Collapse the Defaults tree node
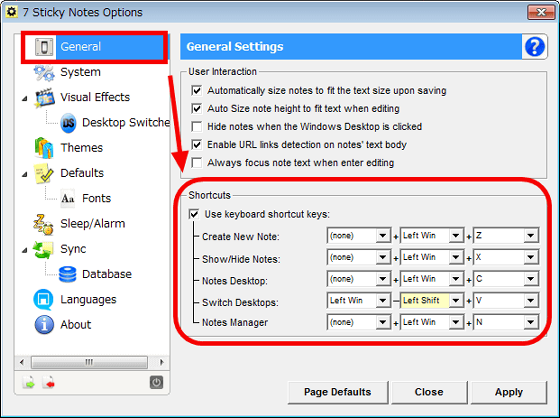Screen dimensions: 560x418 coord(25,174)
